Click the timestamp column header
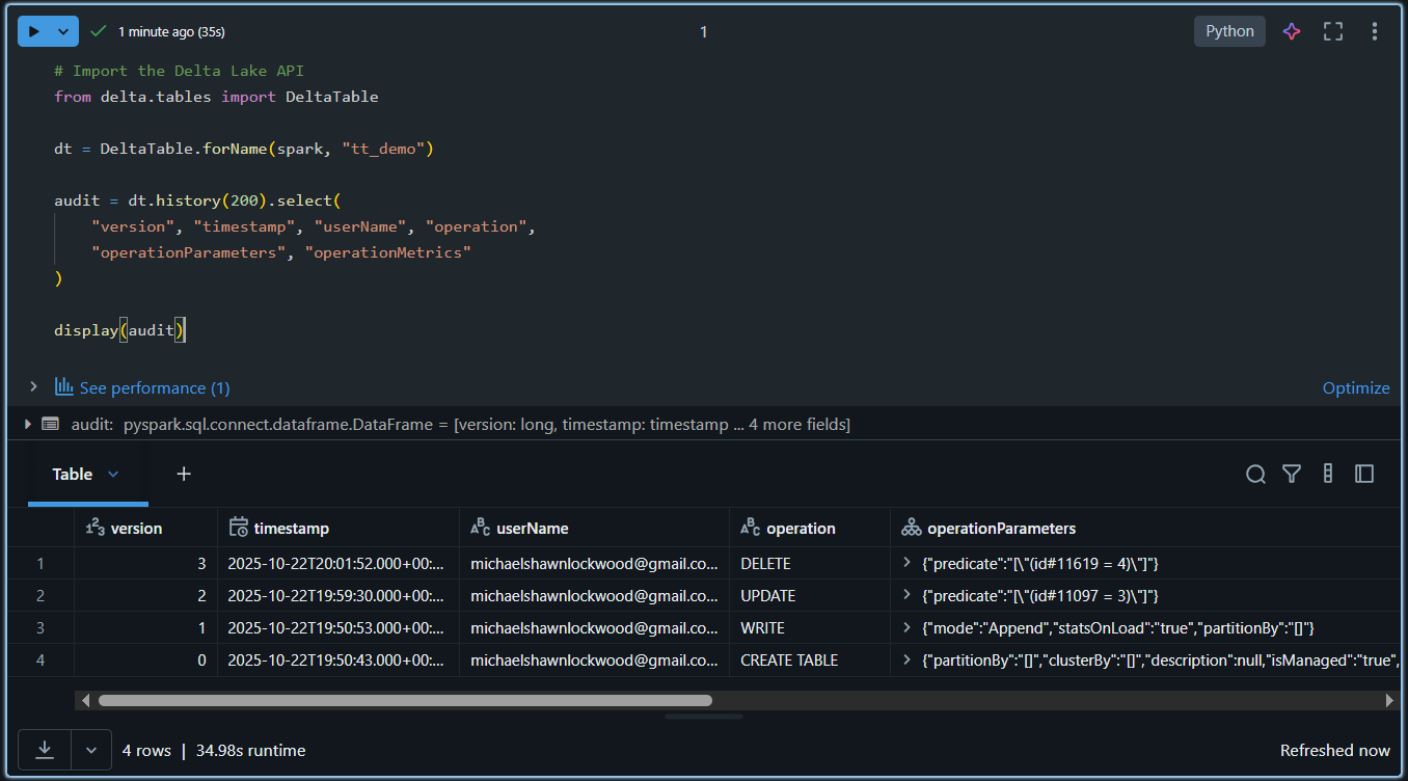This screenshot has height=781, width=1408. pos(338,528)
